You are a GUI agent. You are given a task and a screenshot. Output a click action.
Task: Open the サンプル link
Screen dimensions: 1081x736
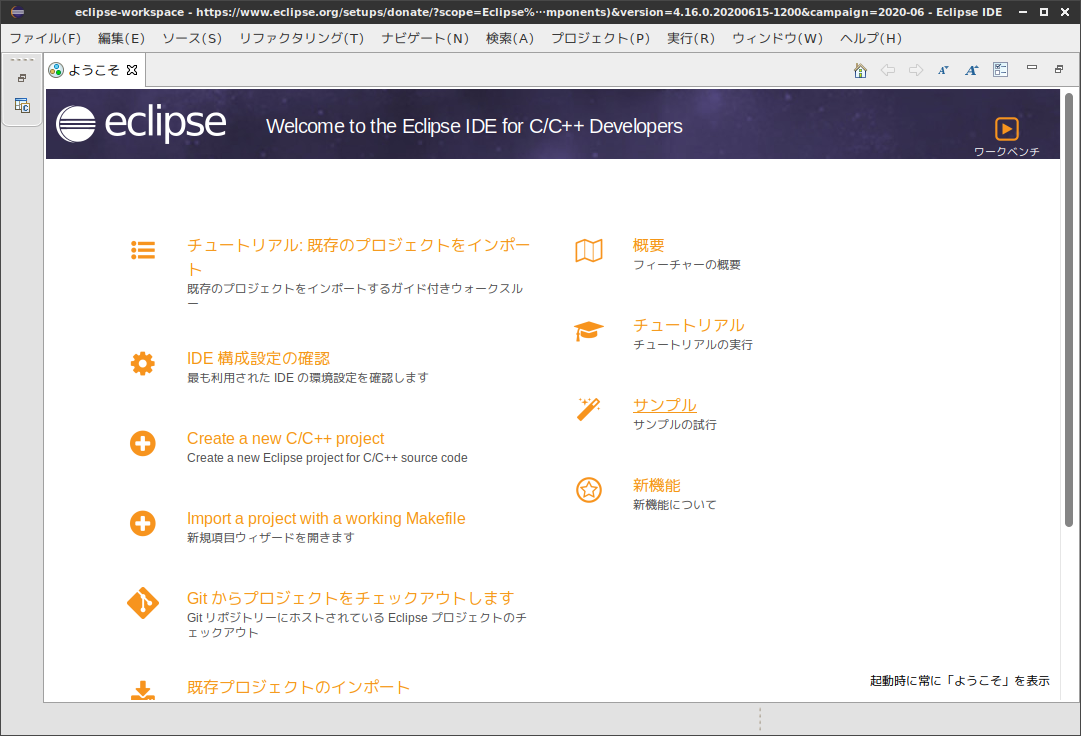click(665, 405)
